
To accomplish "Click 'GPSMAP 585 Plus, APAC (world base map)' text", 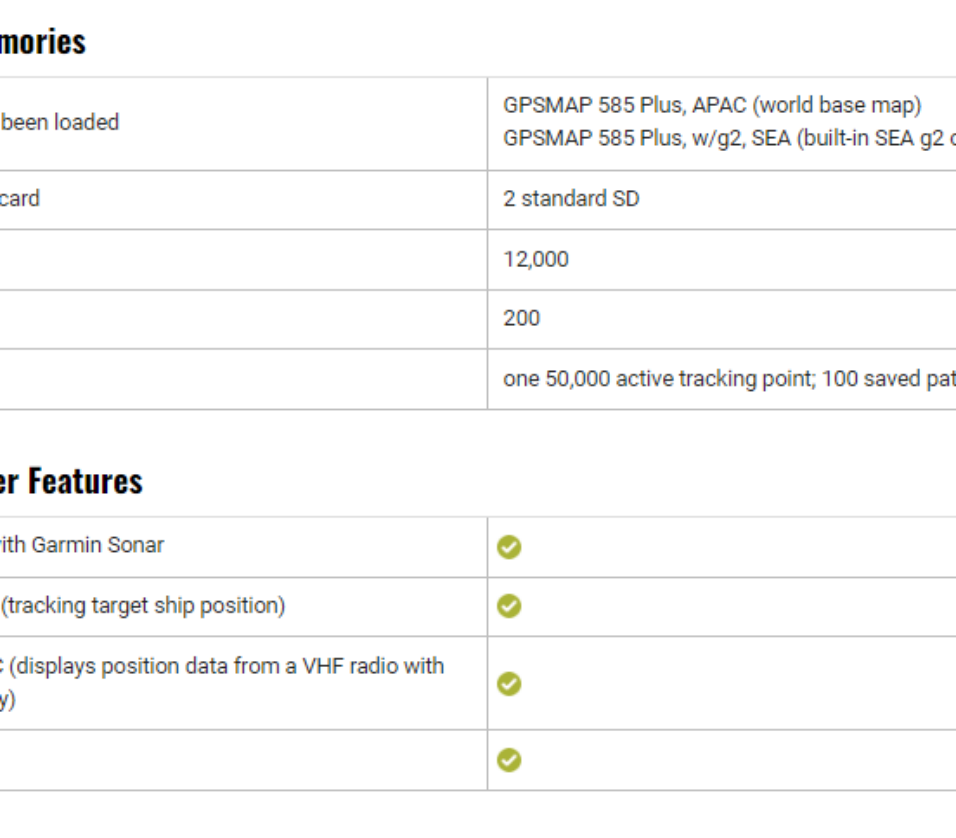I will tap(712, 106).
